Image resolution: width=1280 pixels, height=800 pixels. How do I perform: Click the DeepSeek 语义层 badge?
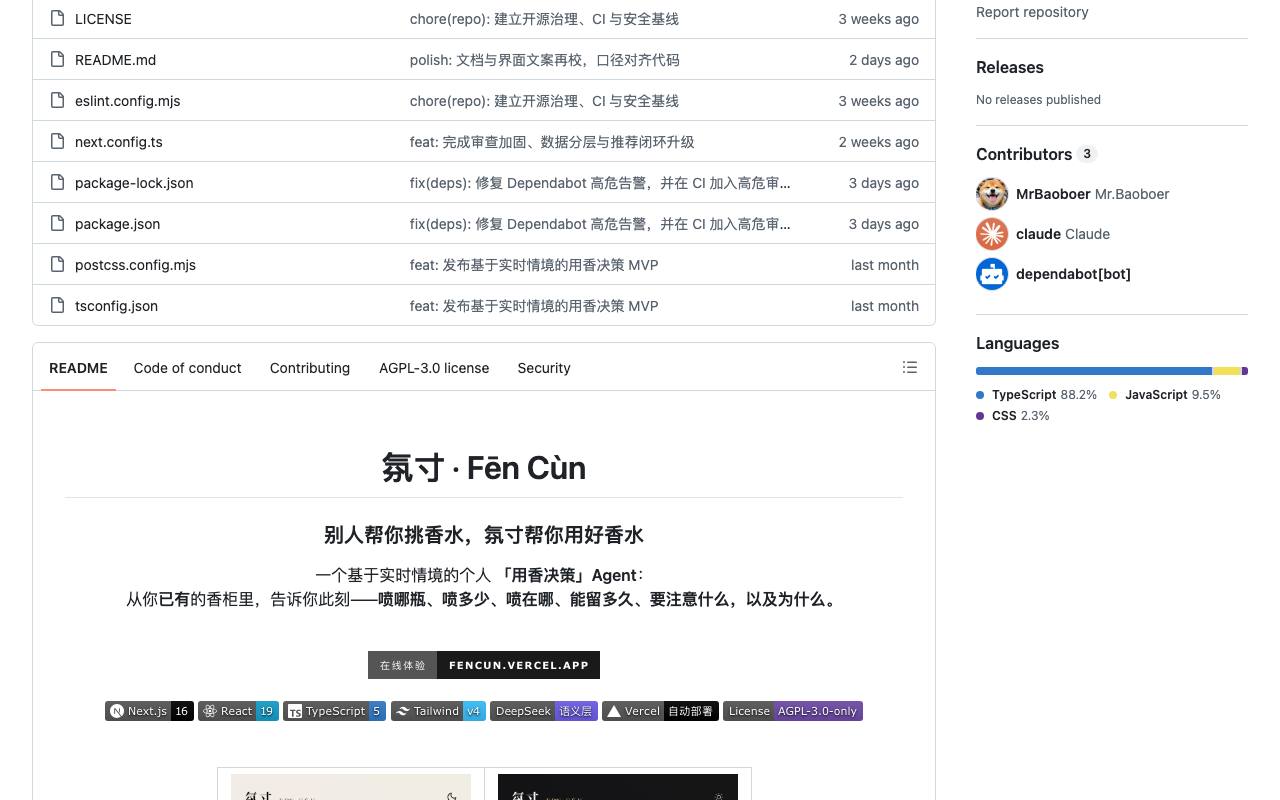[x=544, y=711]
